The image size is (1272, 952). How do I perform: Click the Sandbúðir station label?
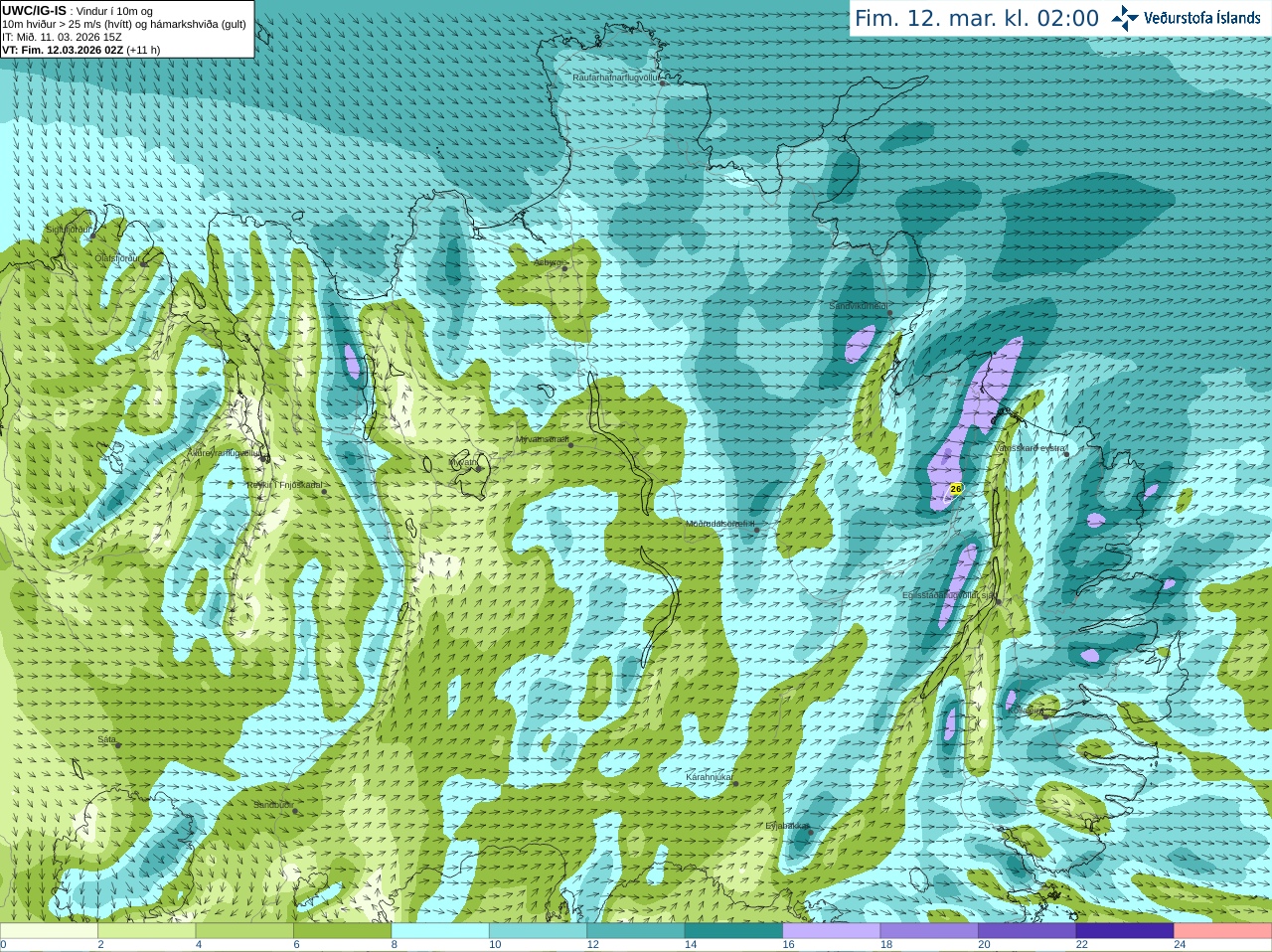273,805
